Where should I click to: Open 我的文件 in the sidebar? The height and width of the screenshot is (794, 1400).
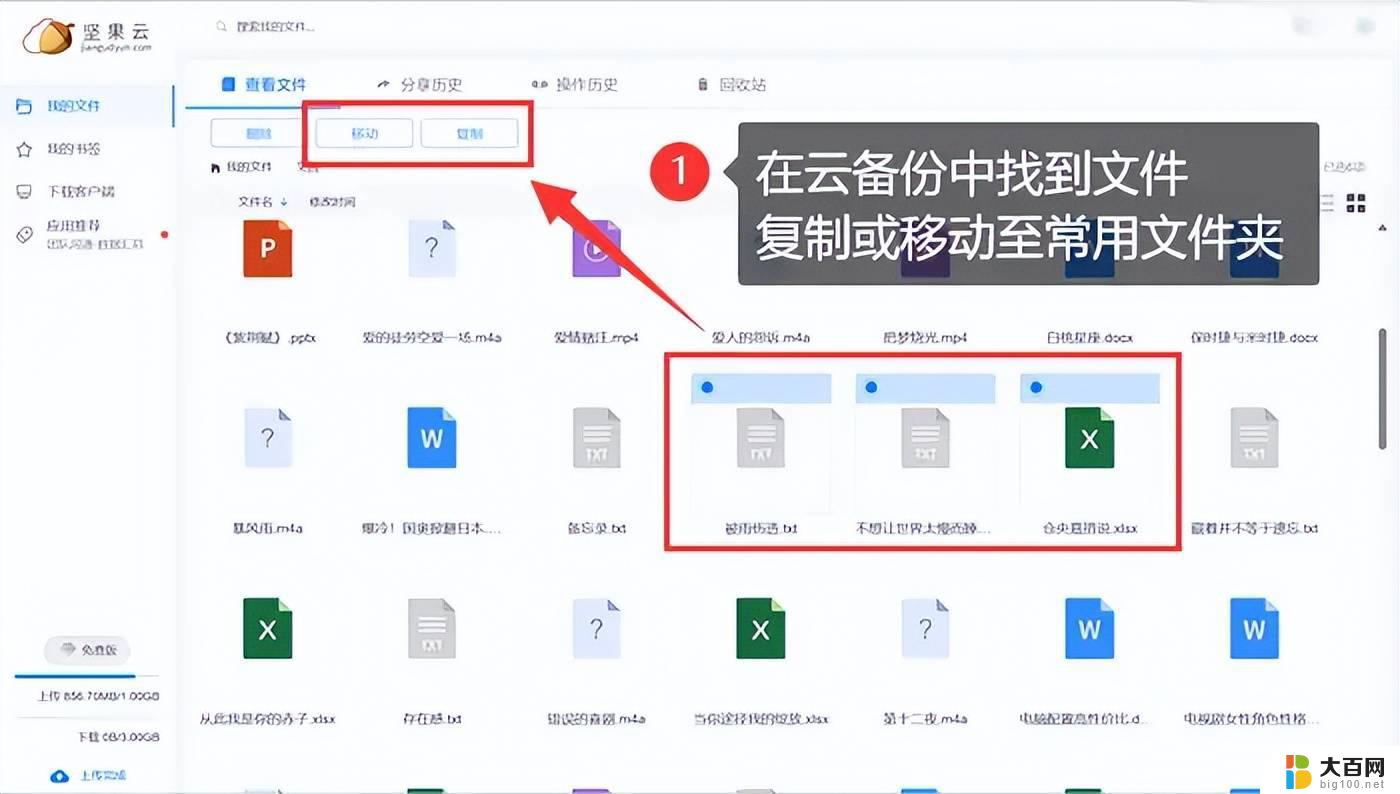coord(73,105)
